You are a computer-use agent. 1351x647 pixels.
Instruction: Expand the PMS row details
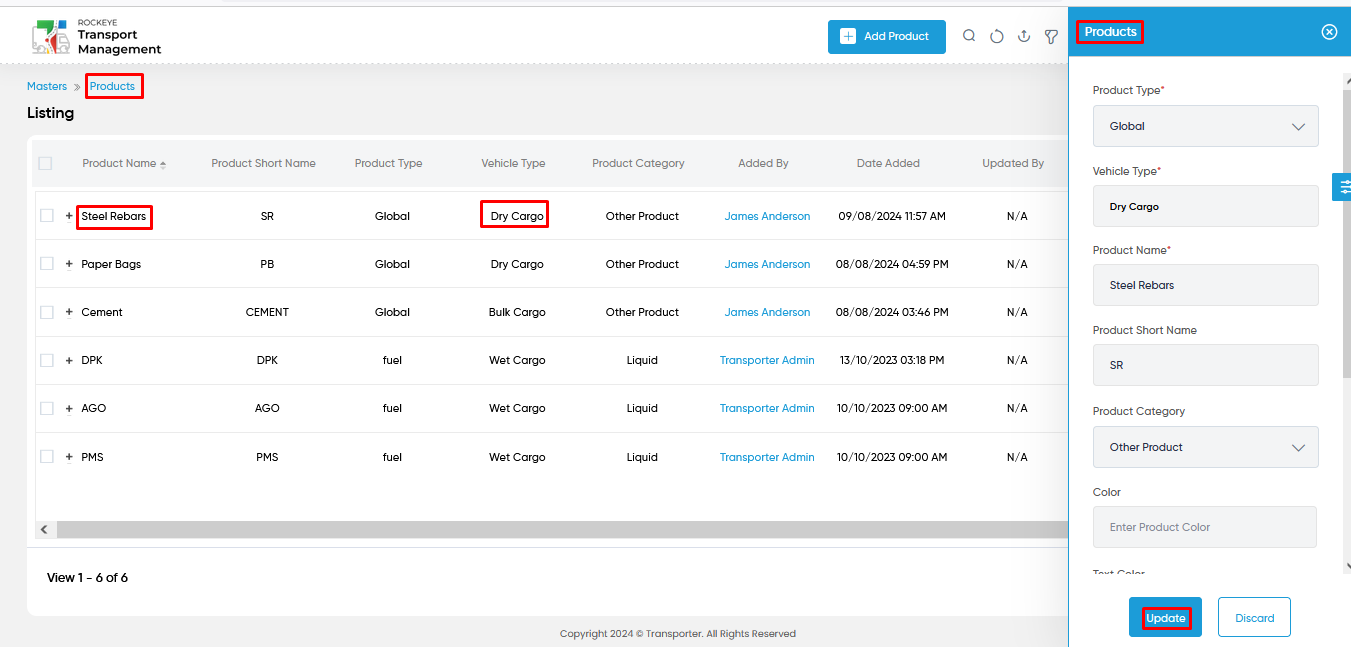(69, 457)
